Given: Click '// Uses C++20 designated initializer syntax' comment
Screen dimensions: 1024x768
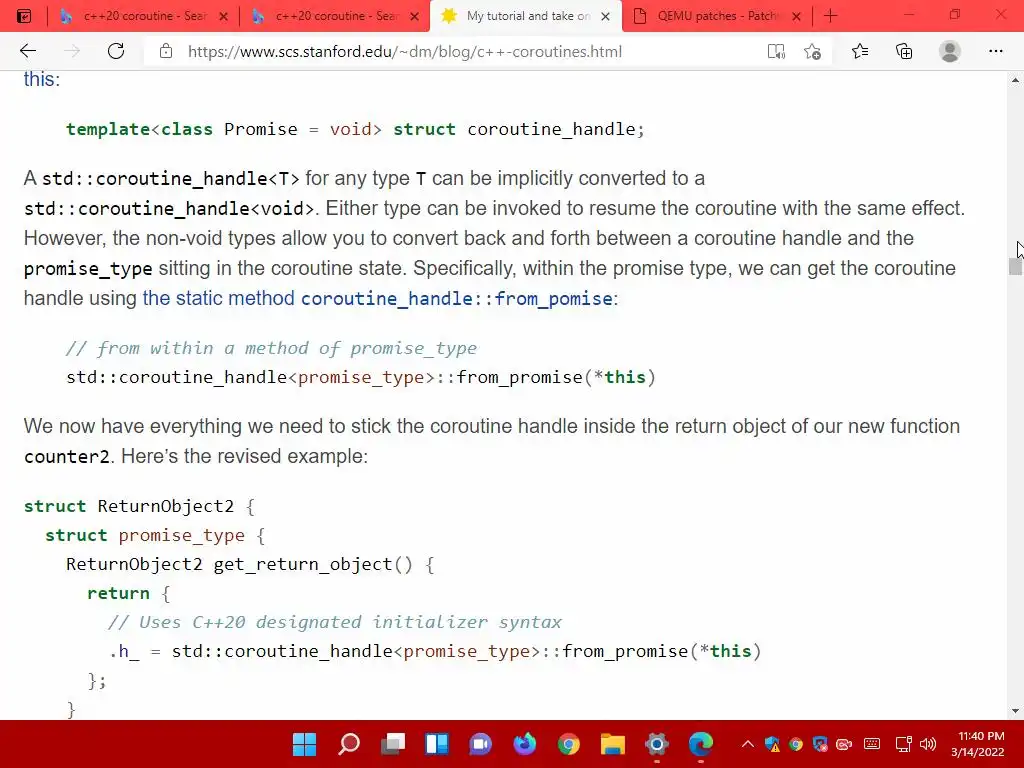Looking at the screenshot, I should point(335,622).
